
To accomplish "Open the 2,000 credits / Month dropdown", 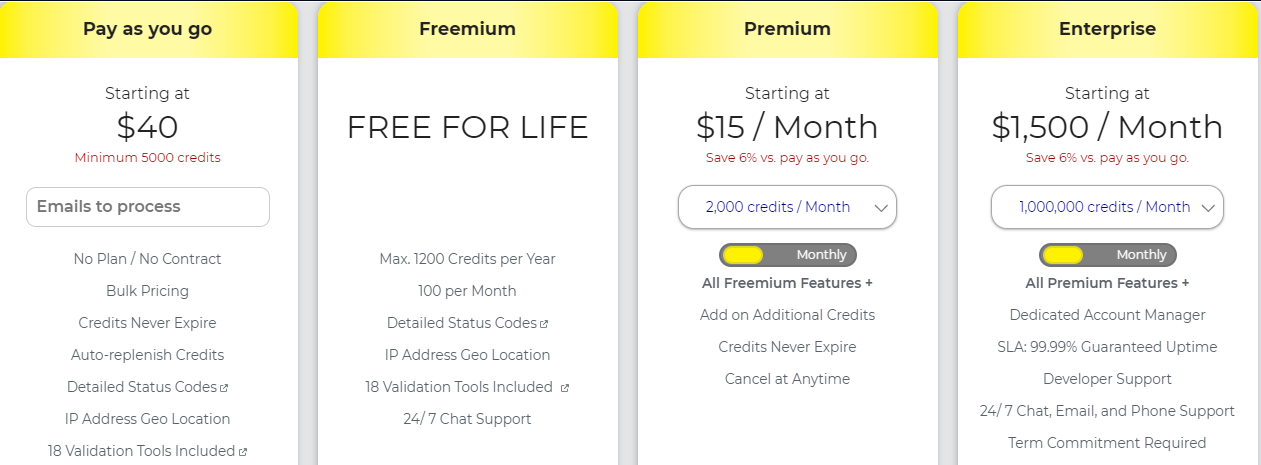I will click(788, 207).
